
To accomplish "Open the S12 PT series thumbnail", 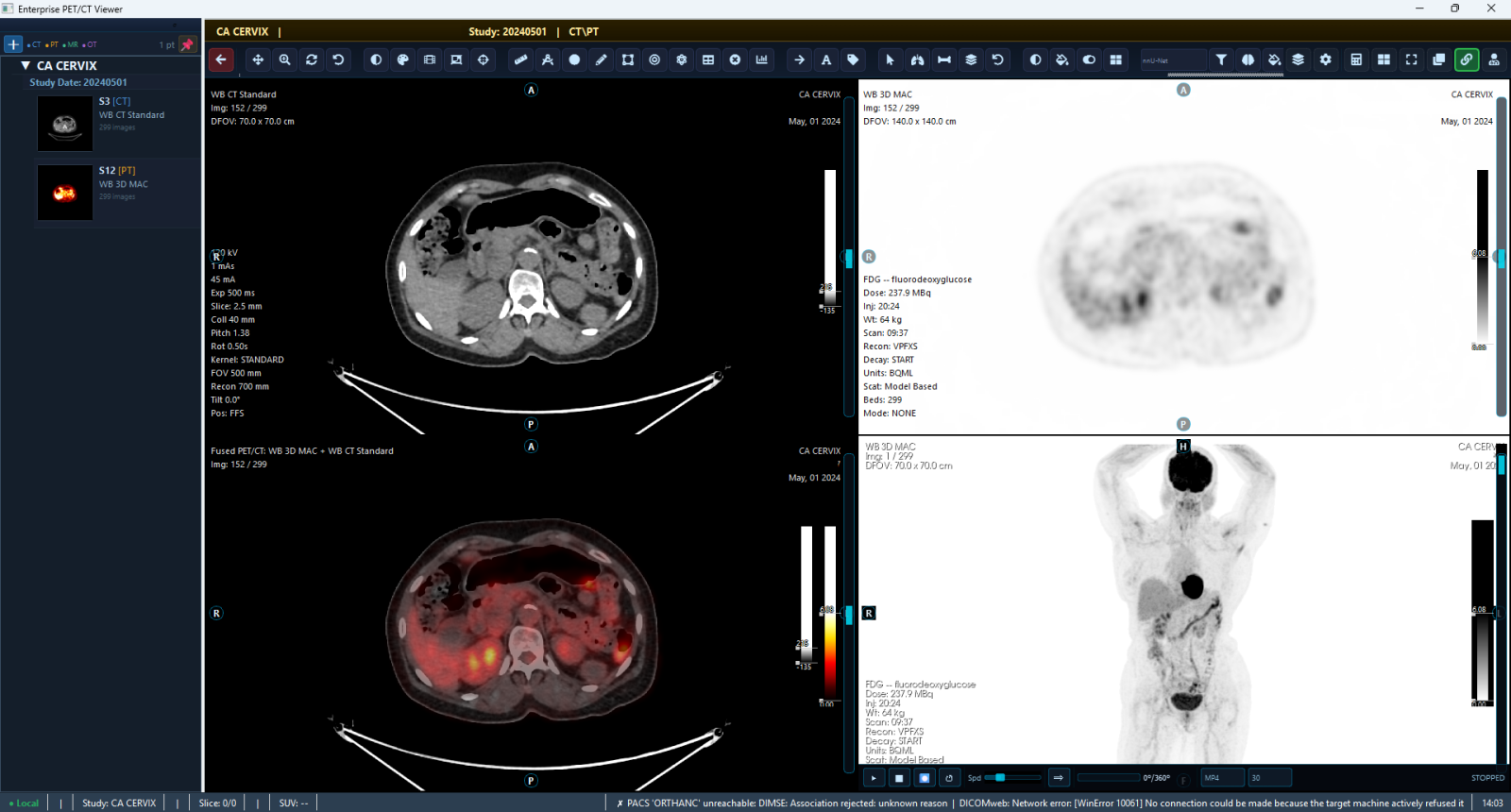I will tap(65, 193).
